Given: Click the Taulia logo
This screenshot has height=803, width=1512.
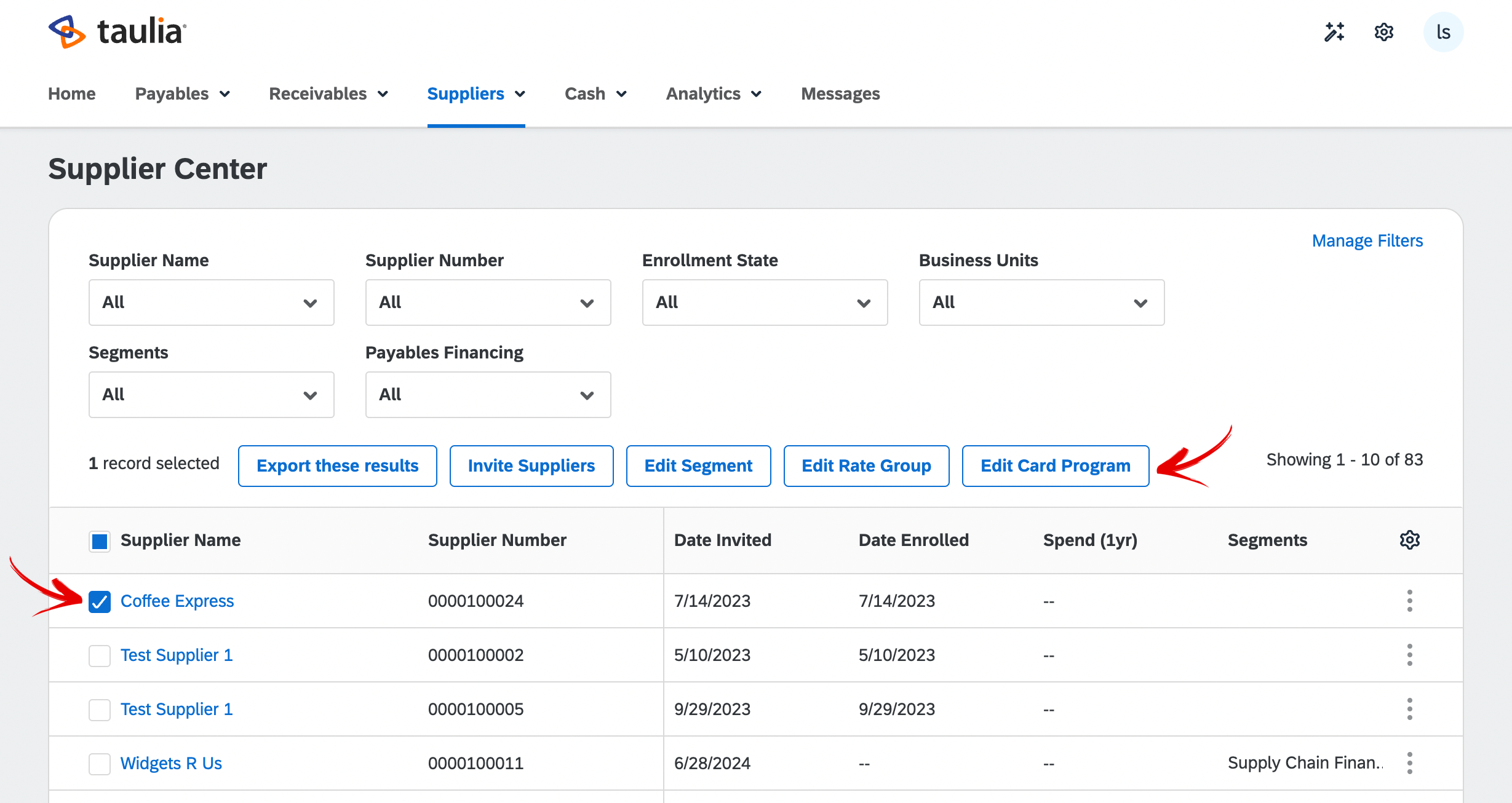Looking at the screenshot, I should coord(117,31).
